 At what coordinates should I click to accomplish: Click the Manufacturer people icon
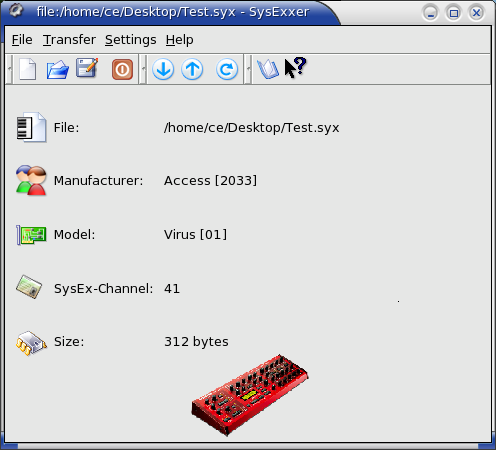31,180
